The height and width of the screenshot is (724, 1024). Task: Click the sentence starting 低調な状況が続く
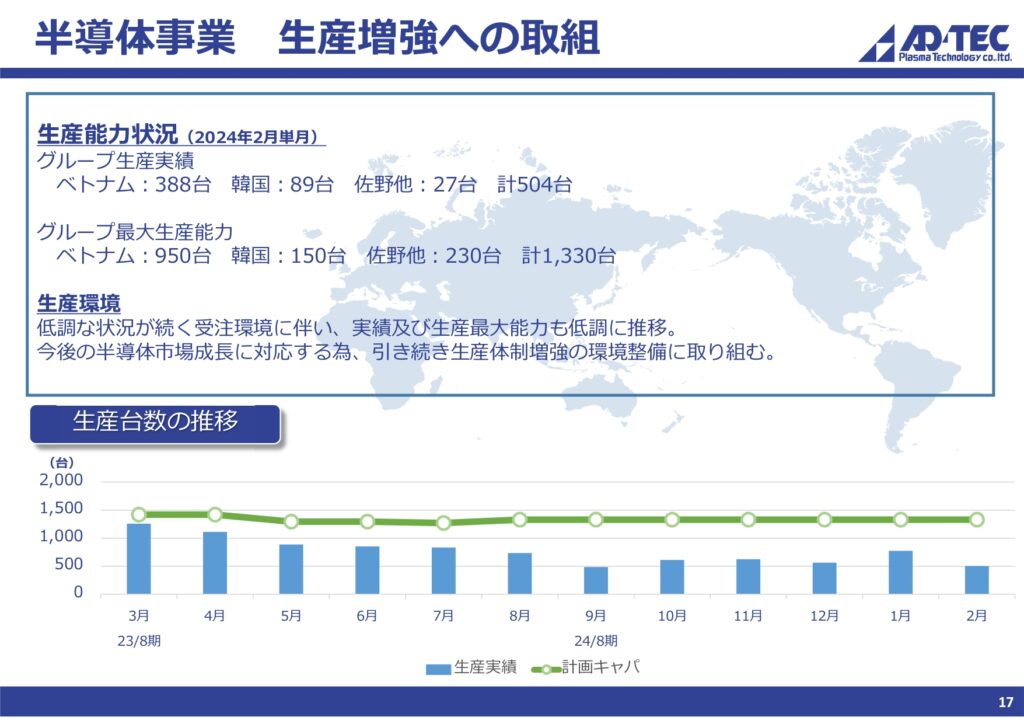pos(358,328)
